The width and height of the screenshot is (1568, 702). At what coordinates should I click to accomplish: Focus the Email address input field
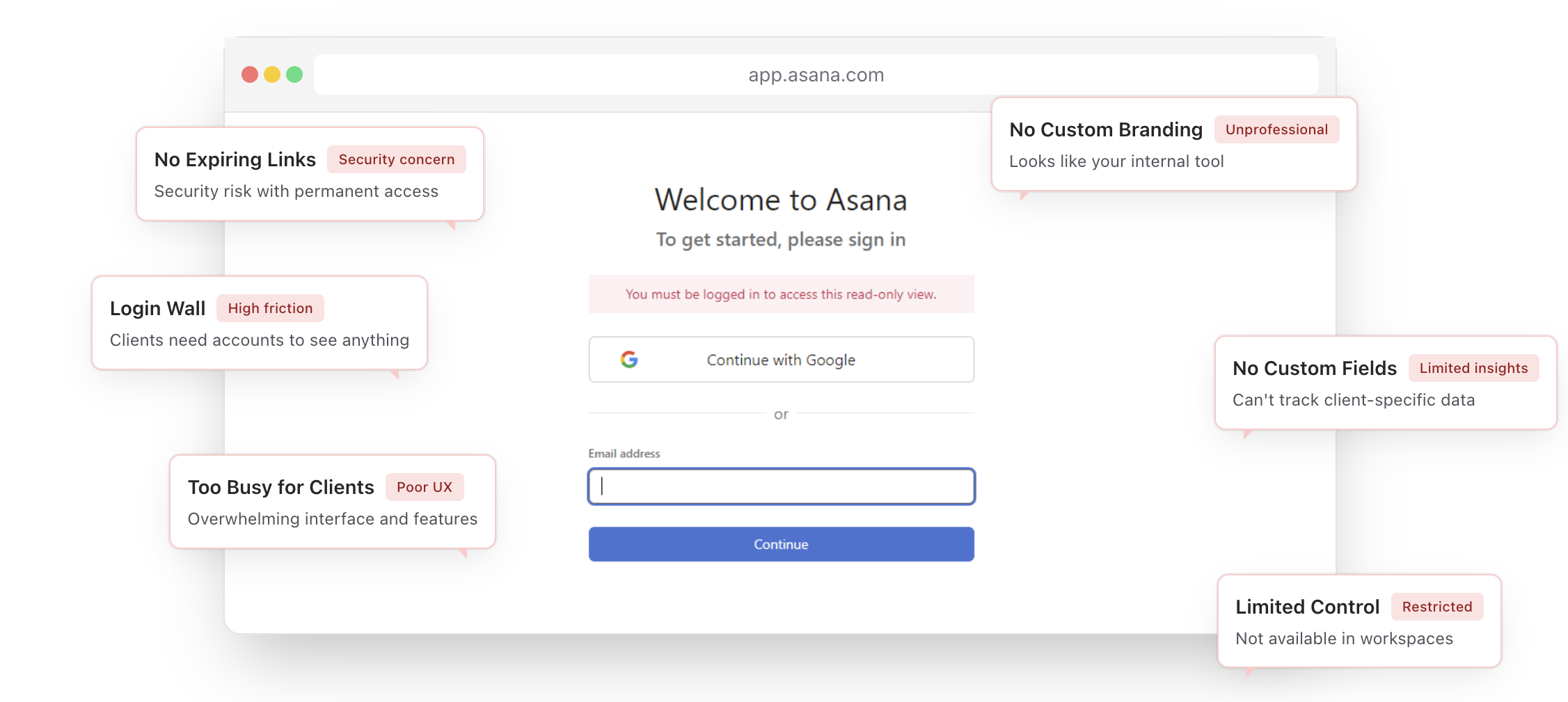(x=781, y=486)
